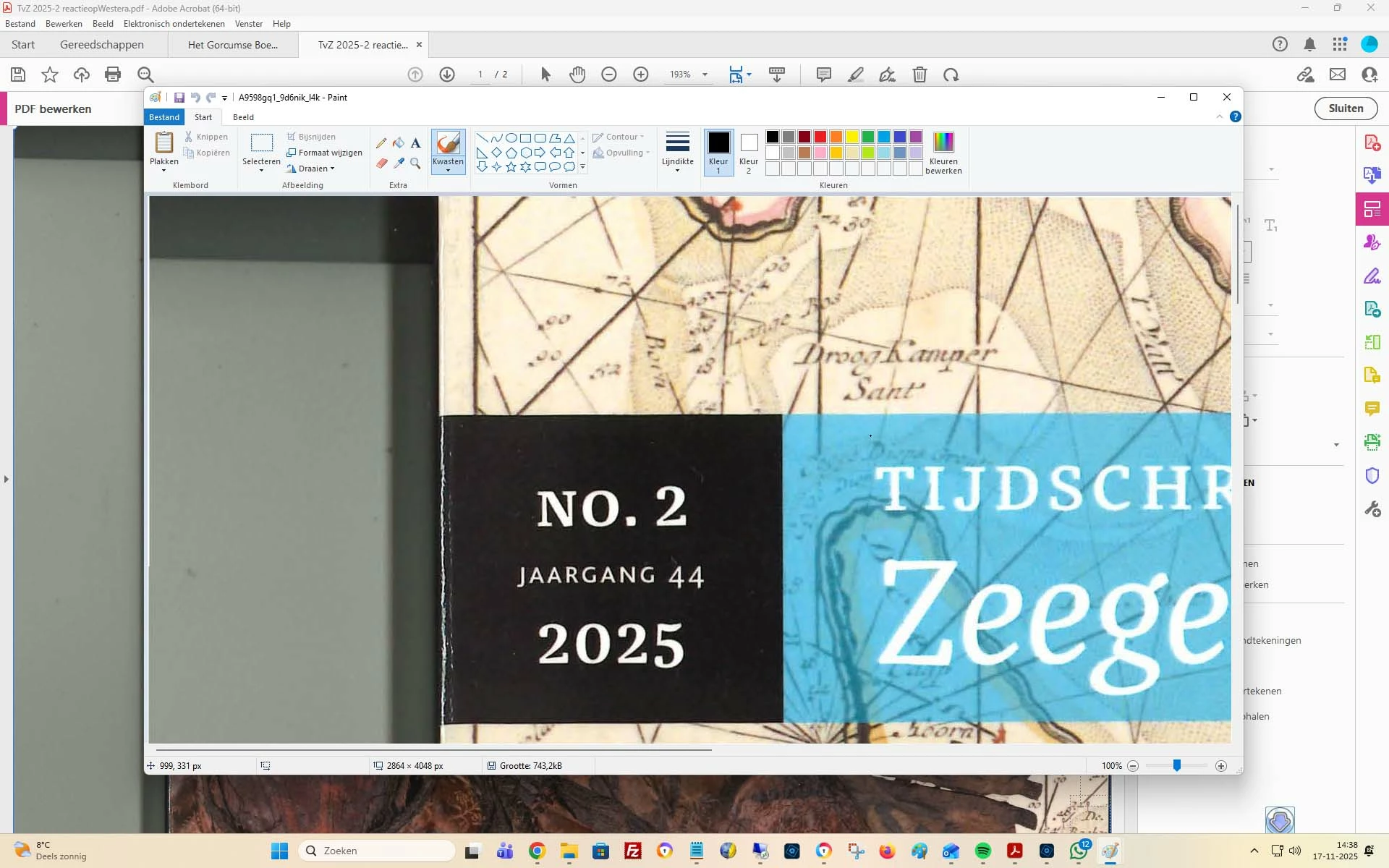Toggle the Kwasten brush tool
1389x868 pixels.
(x=448, y=147)
